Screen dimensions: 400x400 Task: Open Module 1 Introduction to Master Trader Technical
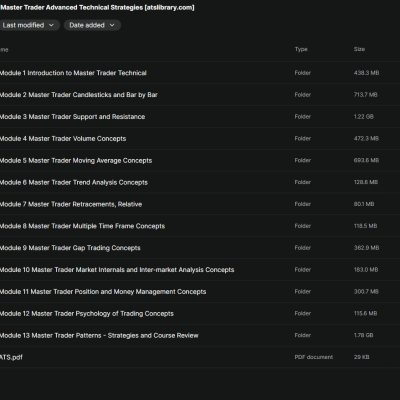(x=73, y=73)
